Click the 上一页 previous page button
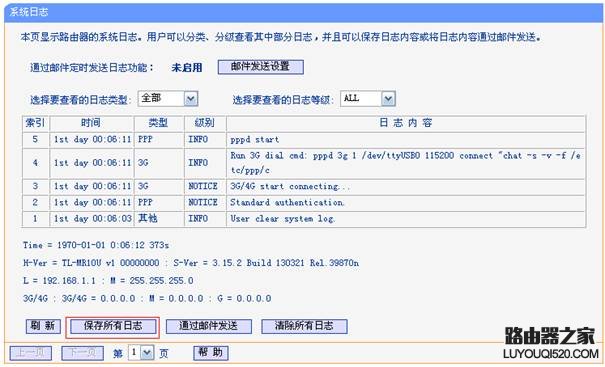Screen dimensions: 605x367 [30, 353]
